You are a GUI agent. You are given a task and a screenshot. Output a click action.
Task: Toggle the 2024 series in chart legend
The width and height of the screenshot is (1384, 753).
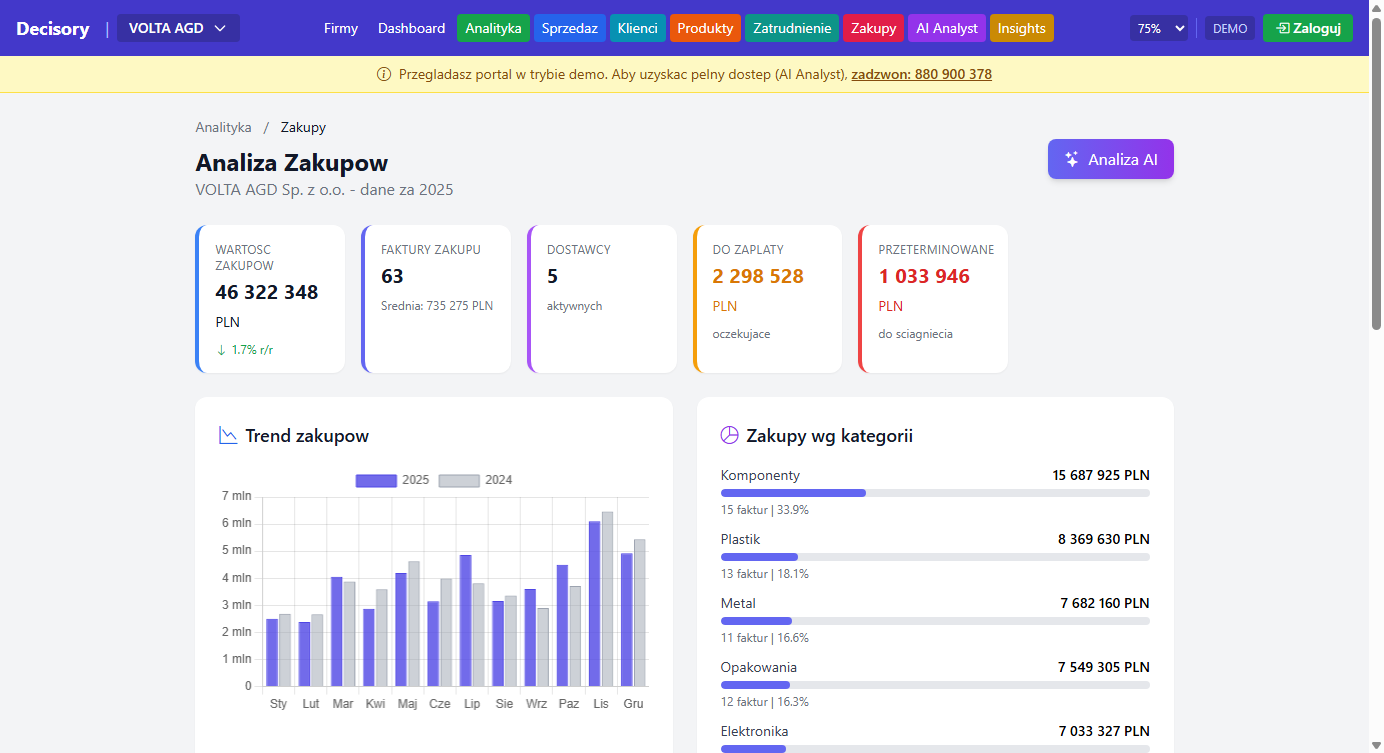(x=460, y=480)
